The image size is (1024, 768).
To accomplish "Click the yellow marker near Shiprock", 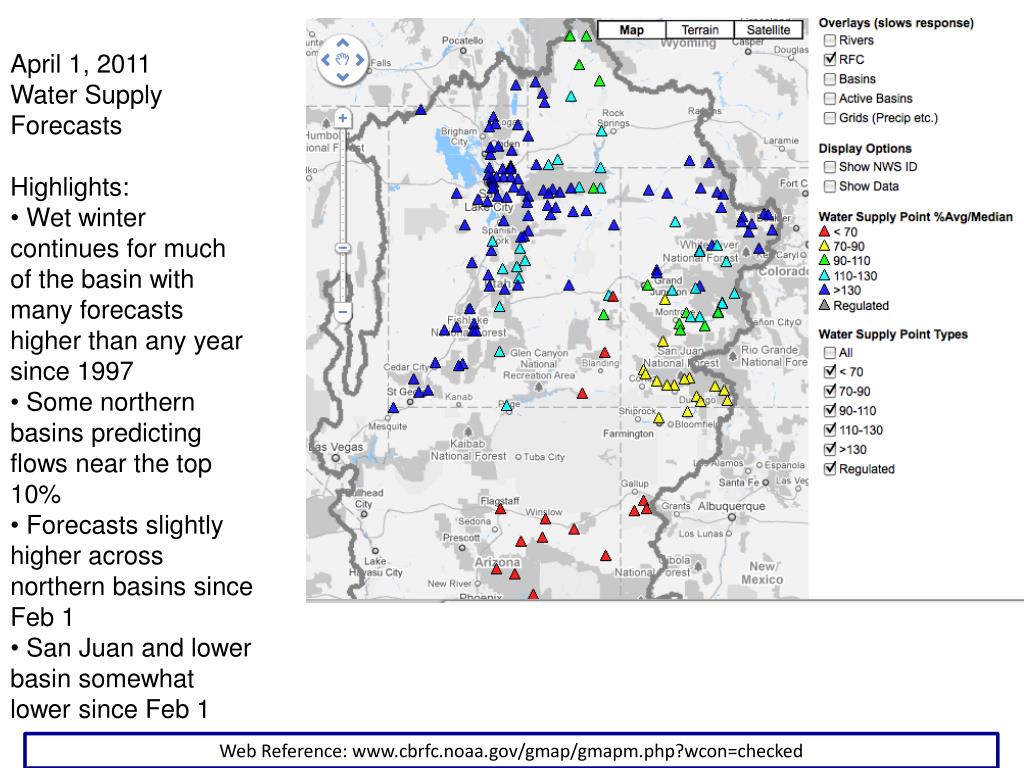I will pyautogui.click(x=659, y=418).
